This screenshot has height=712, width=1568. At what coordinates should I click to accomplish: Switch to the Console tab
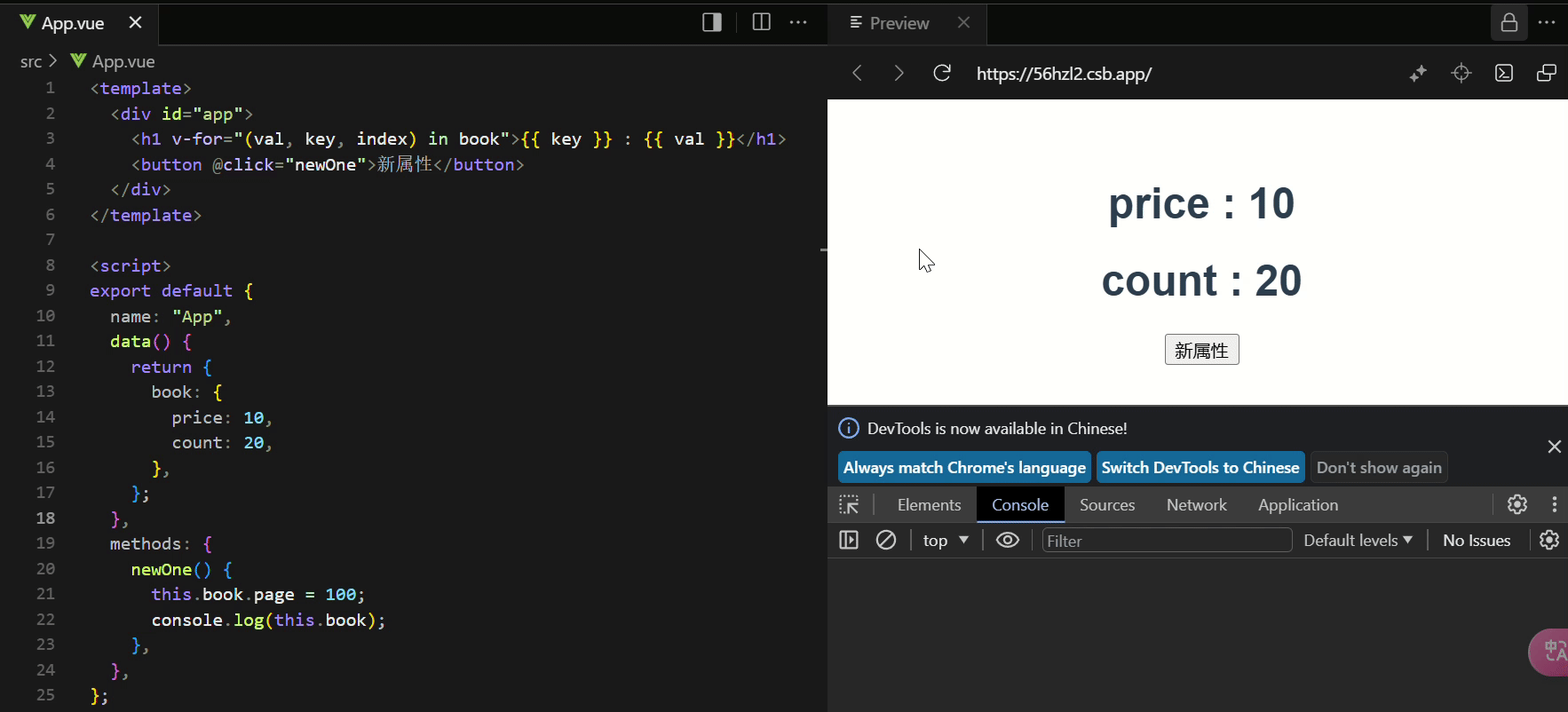[1020, 505]
